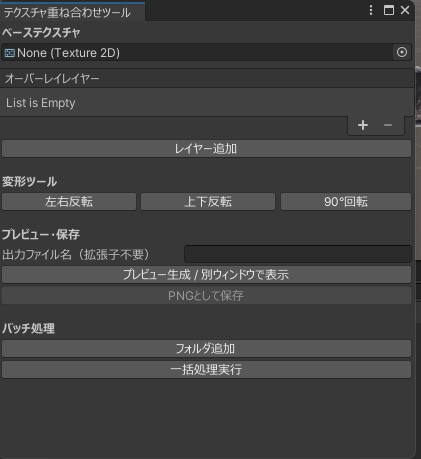Screen dimensions: 421x459
Task: Click the None (Texture 2D) object field
Action: (x=206, y=52)
